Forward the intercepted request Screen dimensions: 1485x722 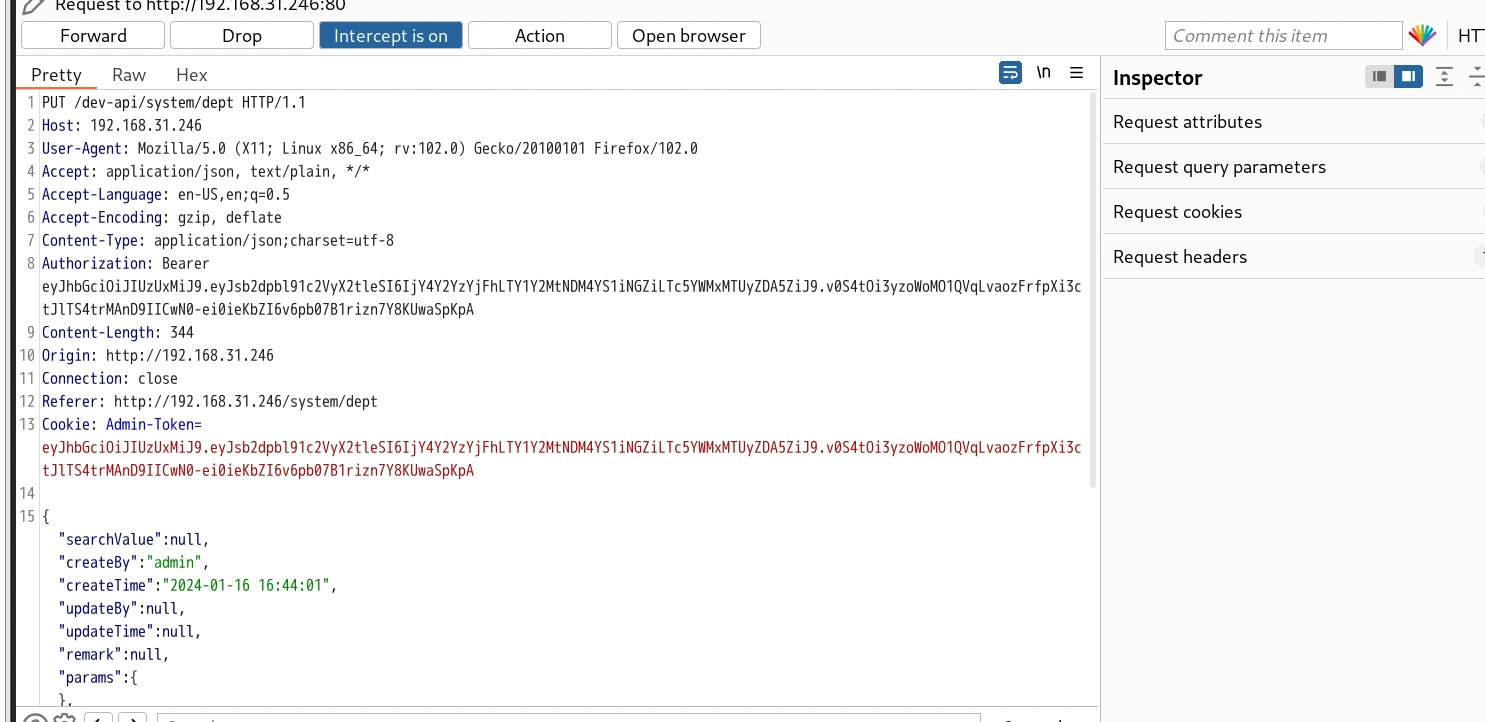click(93, 36)
